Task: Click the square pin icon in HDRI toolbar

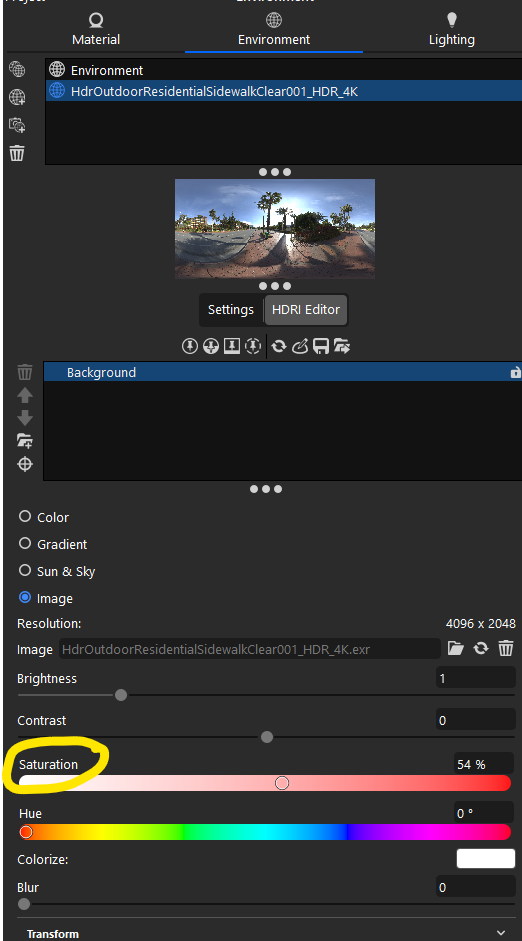Action: click(232, 346)
